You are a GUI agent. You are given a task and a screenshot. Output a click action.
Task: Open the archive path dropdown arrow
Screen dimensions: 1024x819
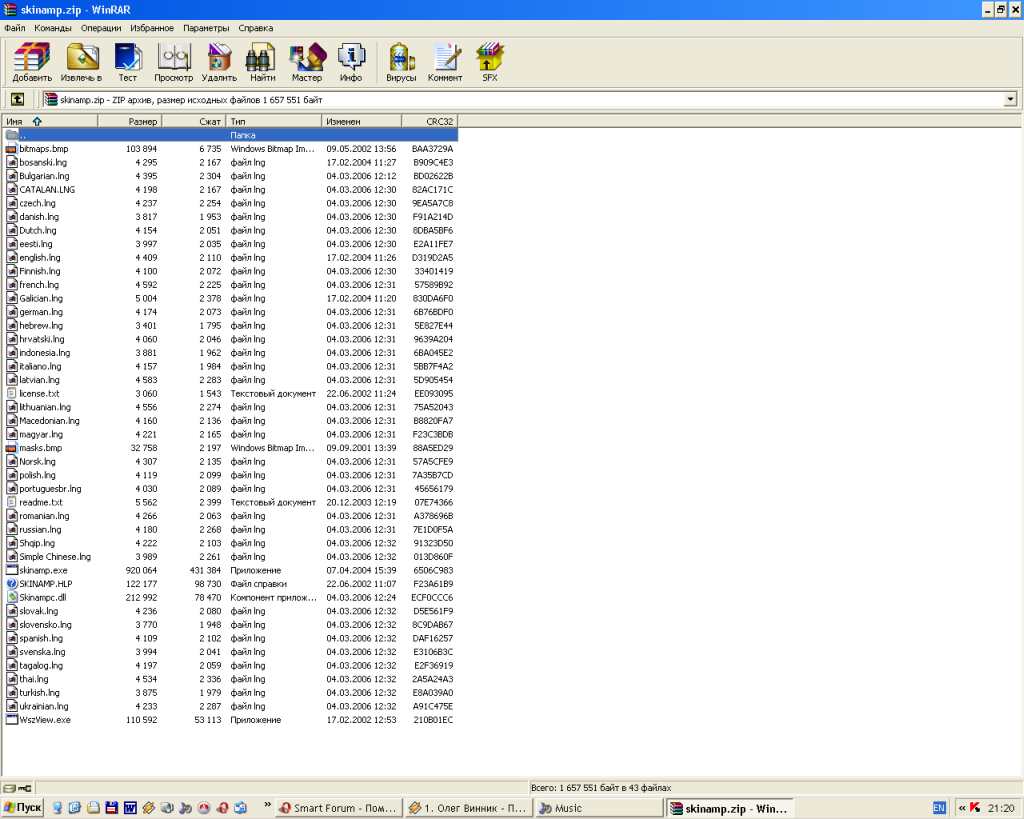[1010, 99]
